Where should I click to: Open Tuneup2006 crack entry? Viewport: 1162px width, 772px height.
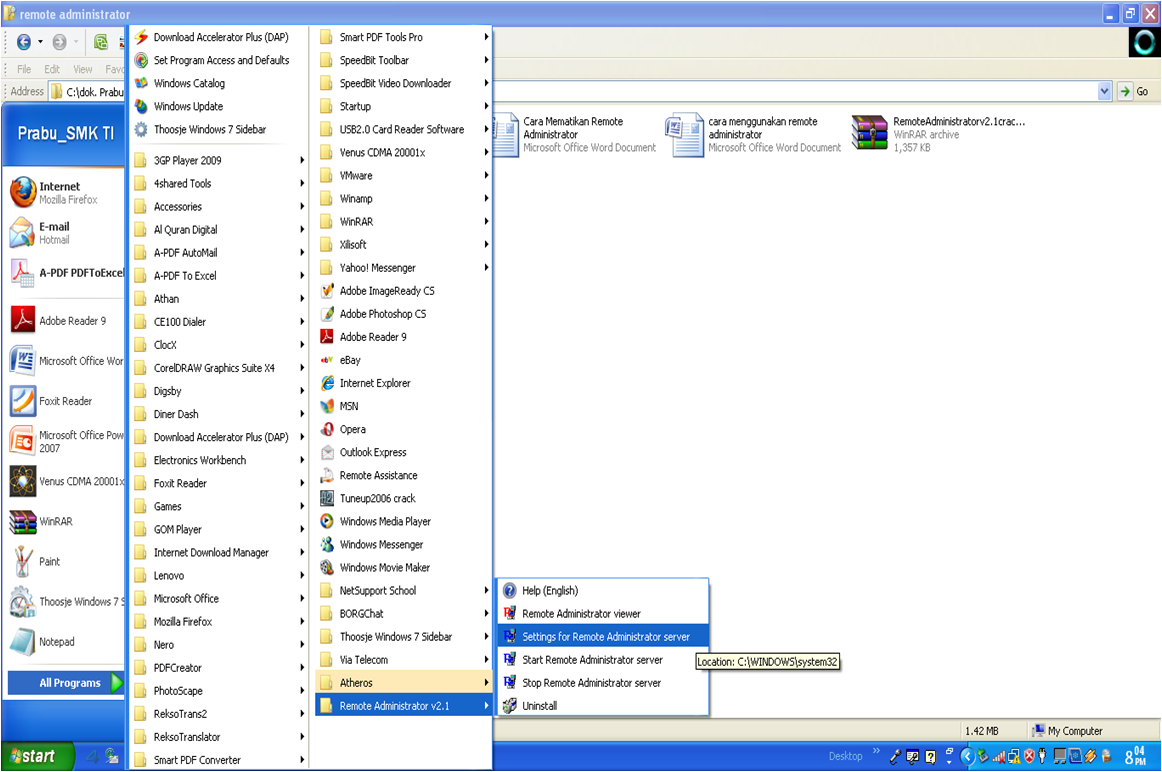pyautogui.click(x=404, y=498)
